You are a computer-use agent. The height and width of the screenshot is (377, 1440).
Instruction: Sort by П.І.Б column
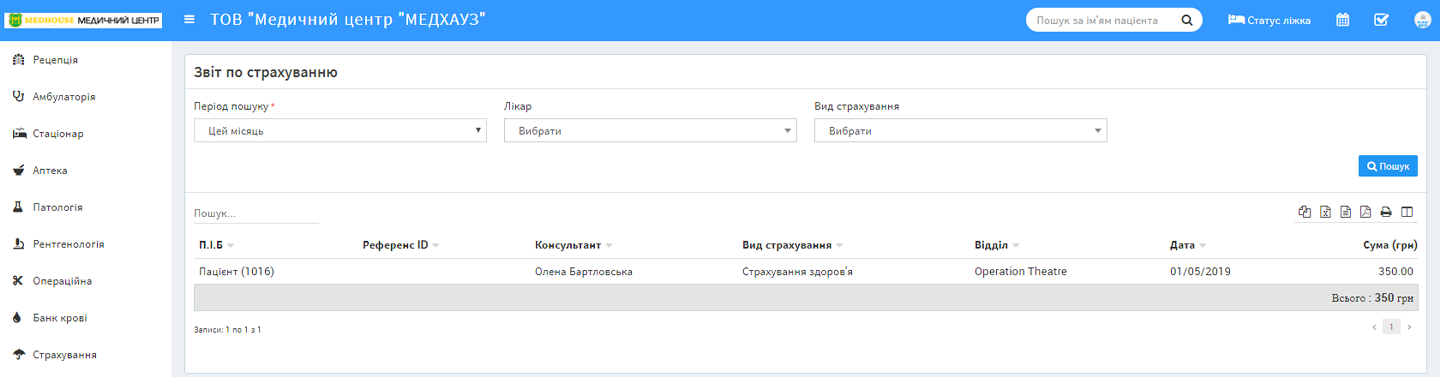click(216, 245)
